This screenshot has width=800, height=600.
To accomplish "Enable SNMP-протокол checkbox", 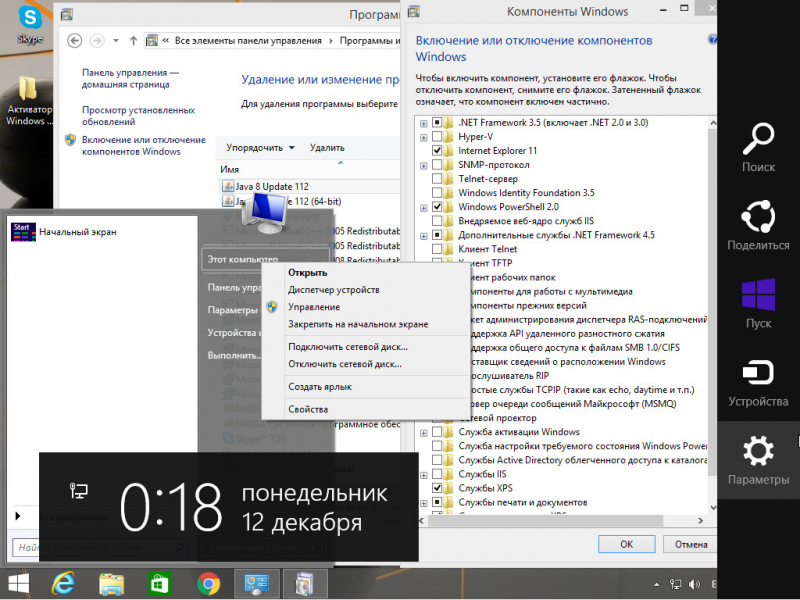I will (x=437, y=165).
